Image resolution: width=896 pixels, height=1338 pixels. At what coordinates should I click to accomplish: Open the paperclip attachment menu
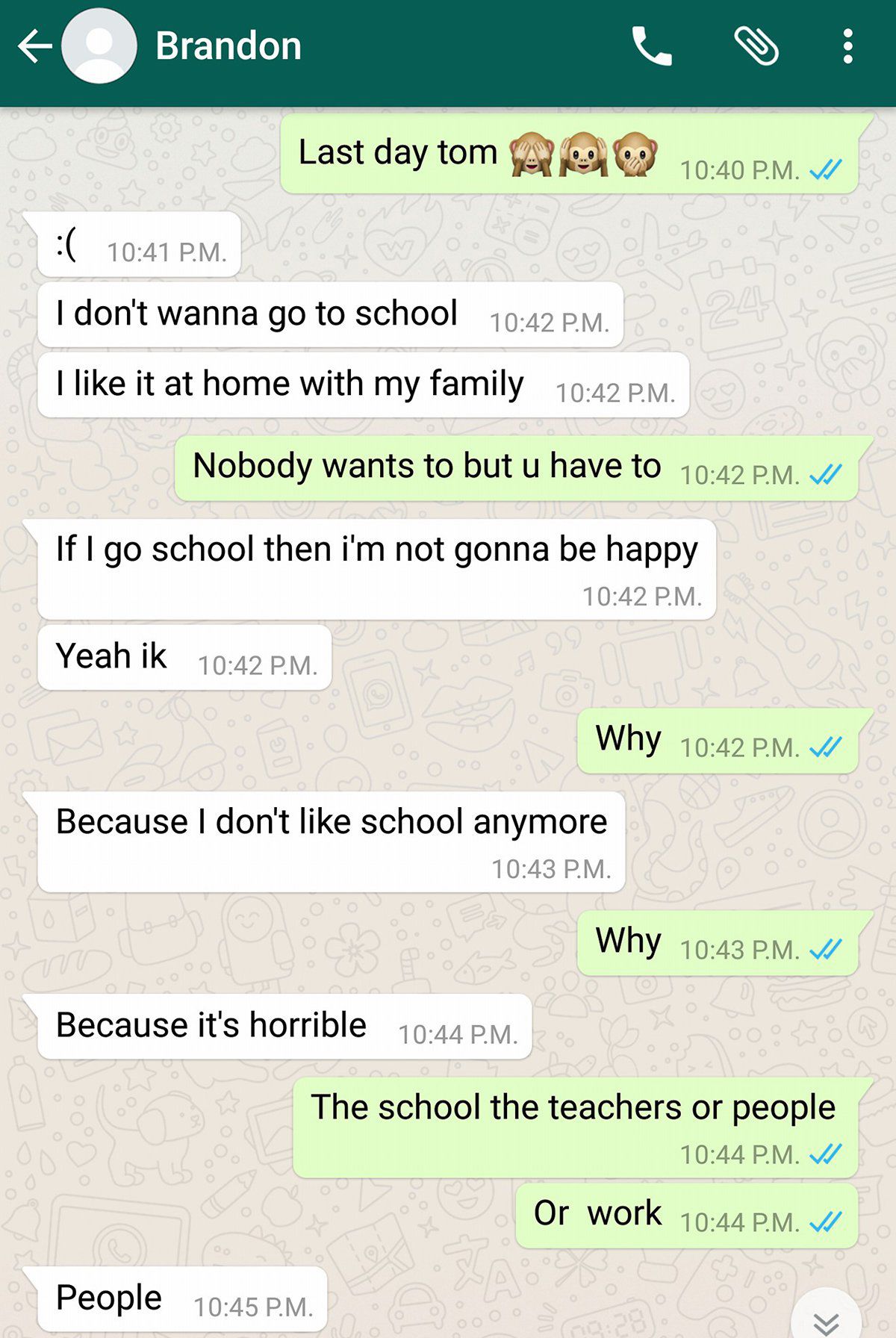(756, 46)
